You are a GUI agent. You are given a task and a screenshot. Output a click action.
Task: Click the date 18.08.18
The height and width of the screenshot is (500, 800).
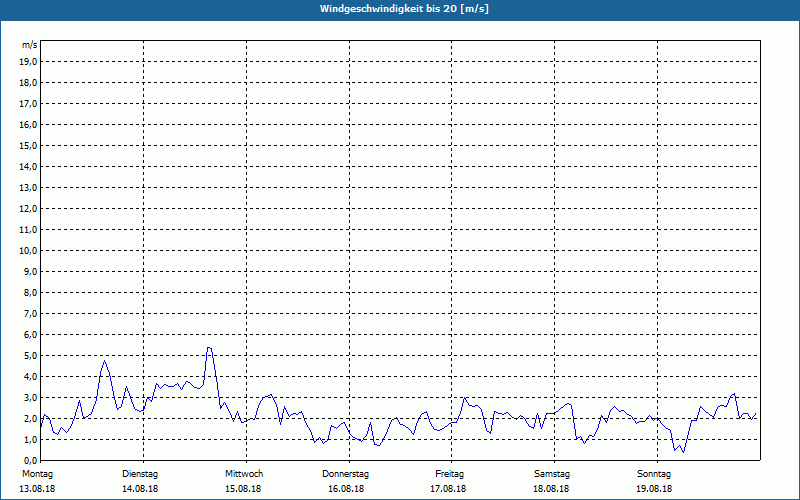pyautogui.click(x=552, y=489)
